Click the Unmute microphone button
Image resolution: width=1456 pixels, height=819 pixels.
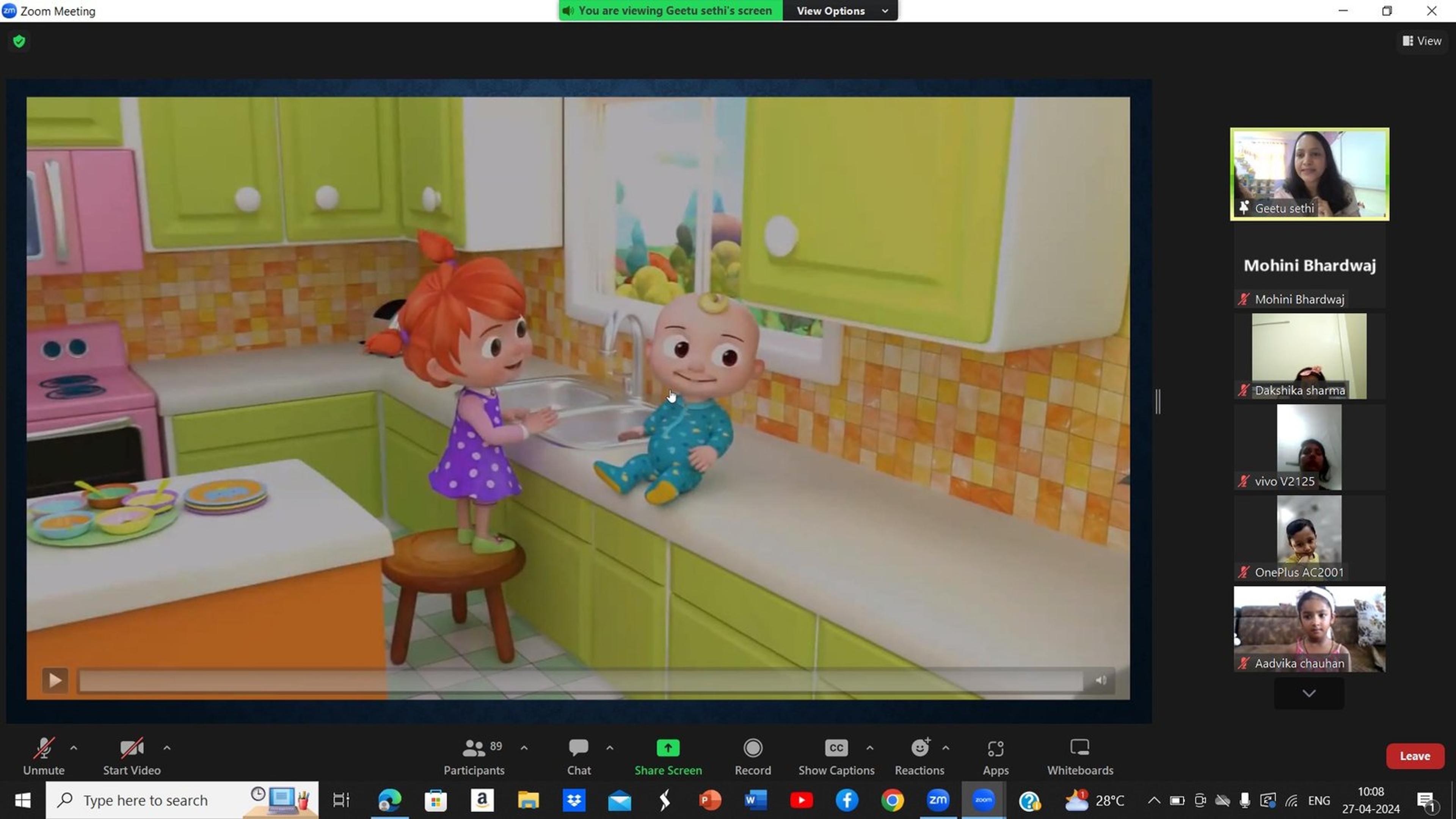pyautogui.click(x=44, y=756)
